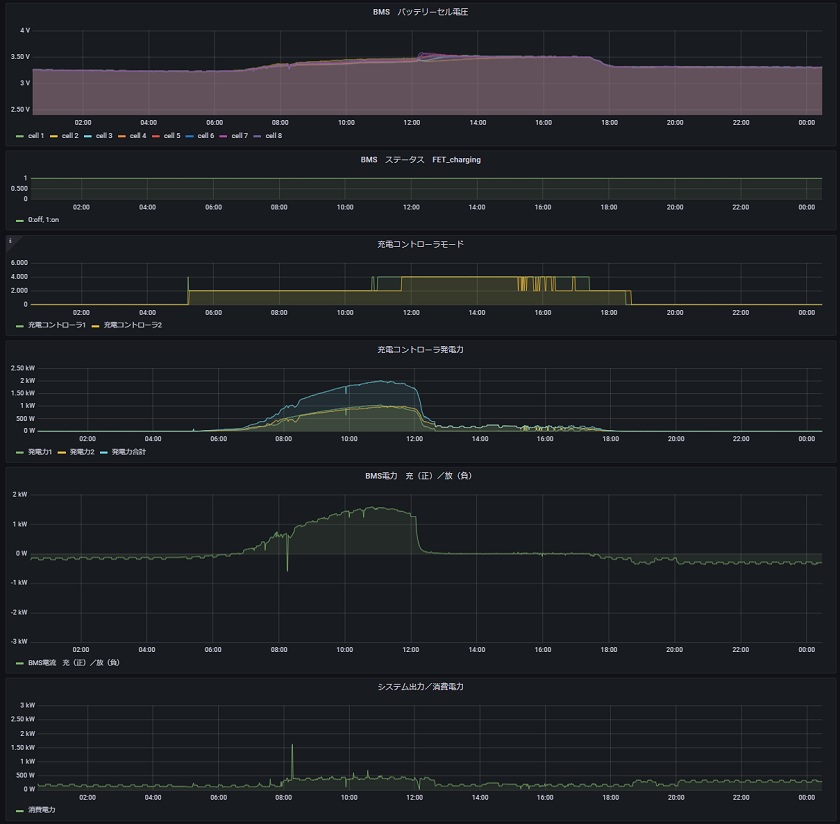Toggle the cell 7 series in legend
This screenshot has width=840, height=824.
click(239, 136)
